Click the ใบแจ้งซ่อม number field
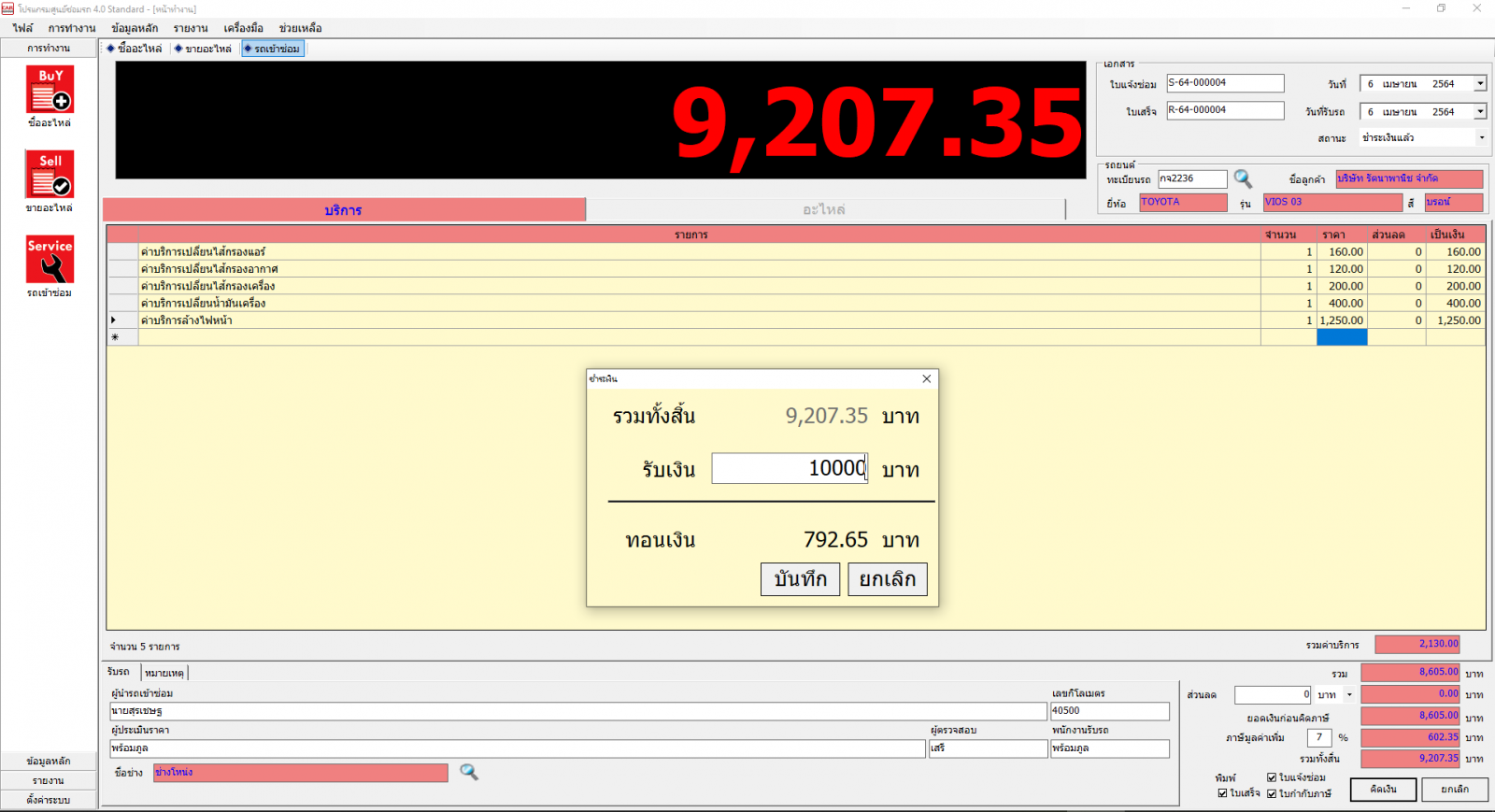Viewport: 1495px width, 812px height. [1225, 83]
